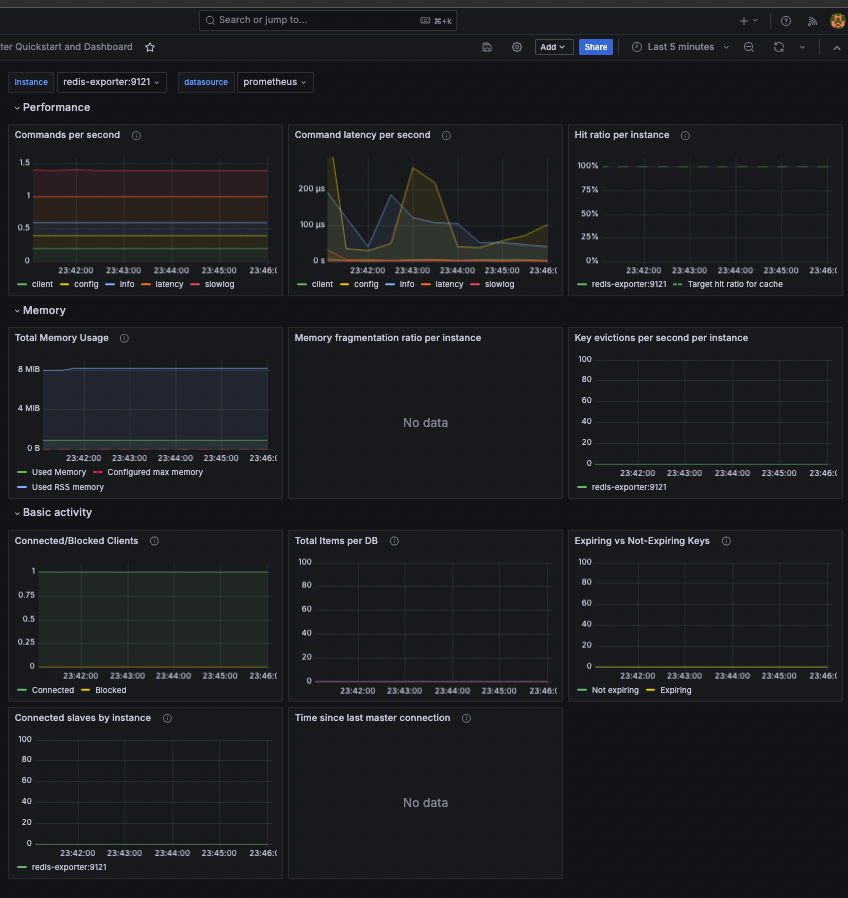Show info for Time since last master connection
Viewport: 848px width, 898px height.
point(466,718)
